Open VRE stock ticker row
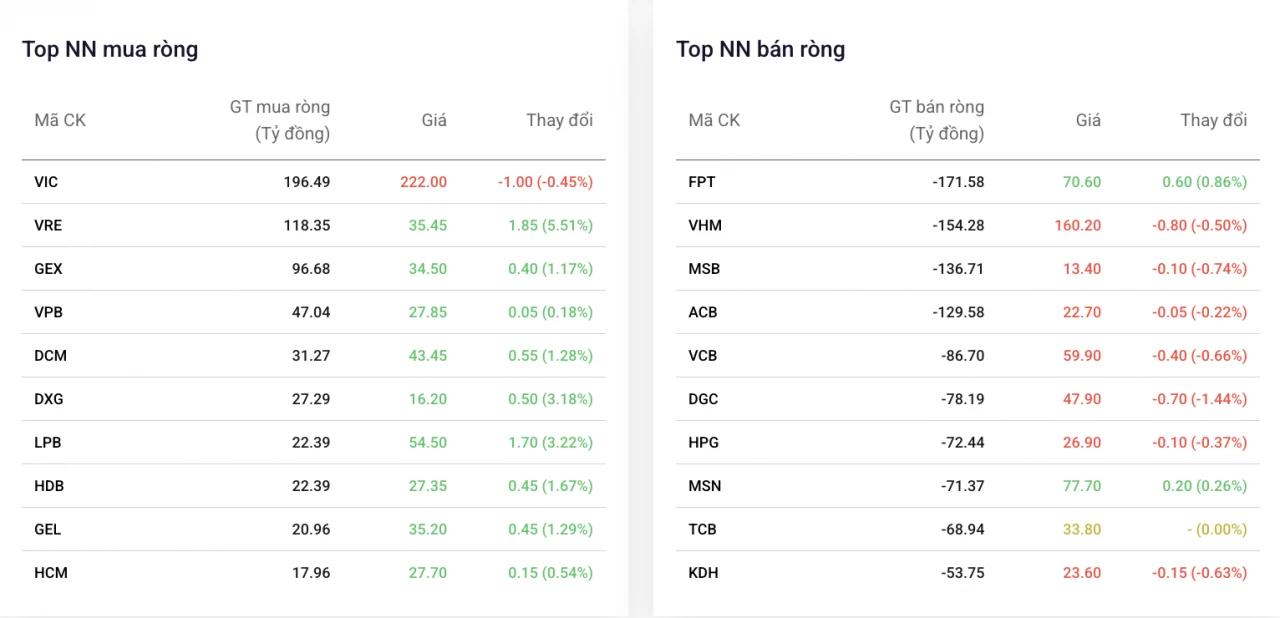 [313, 225]
